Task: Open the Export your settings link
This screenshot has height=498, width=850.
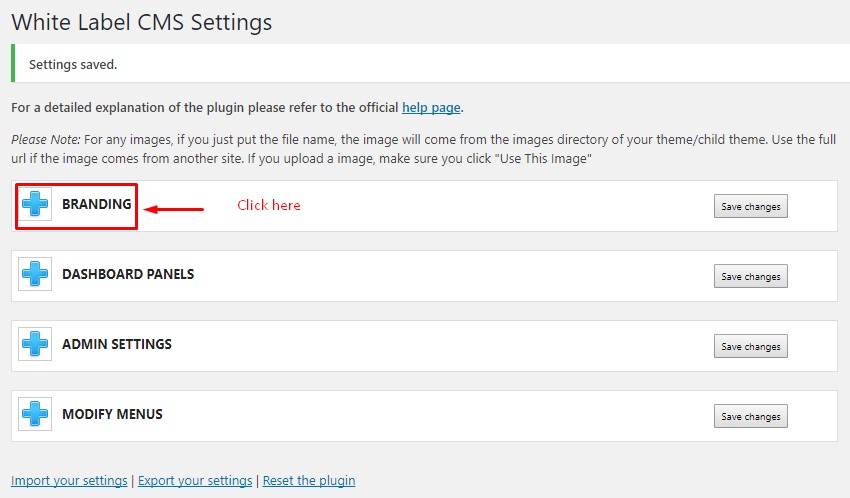Action: point(195,481)
